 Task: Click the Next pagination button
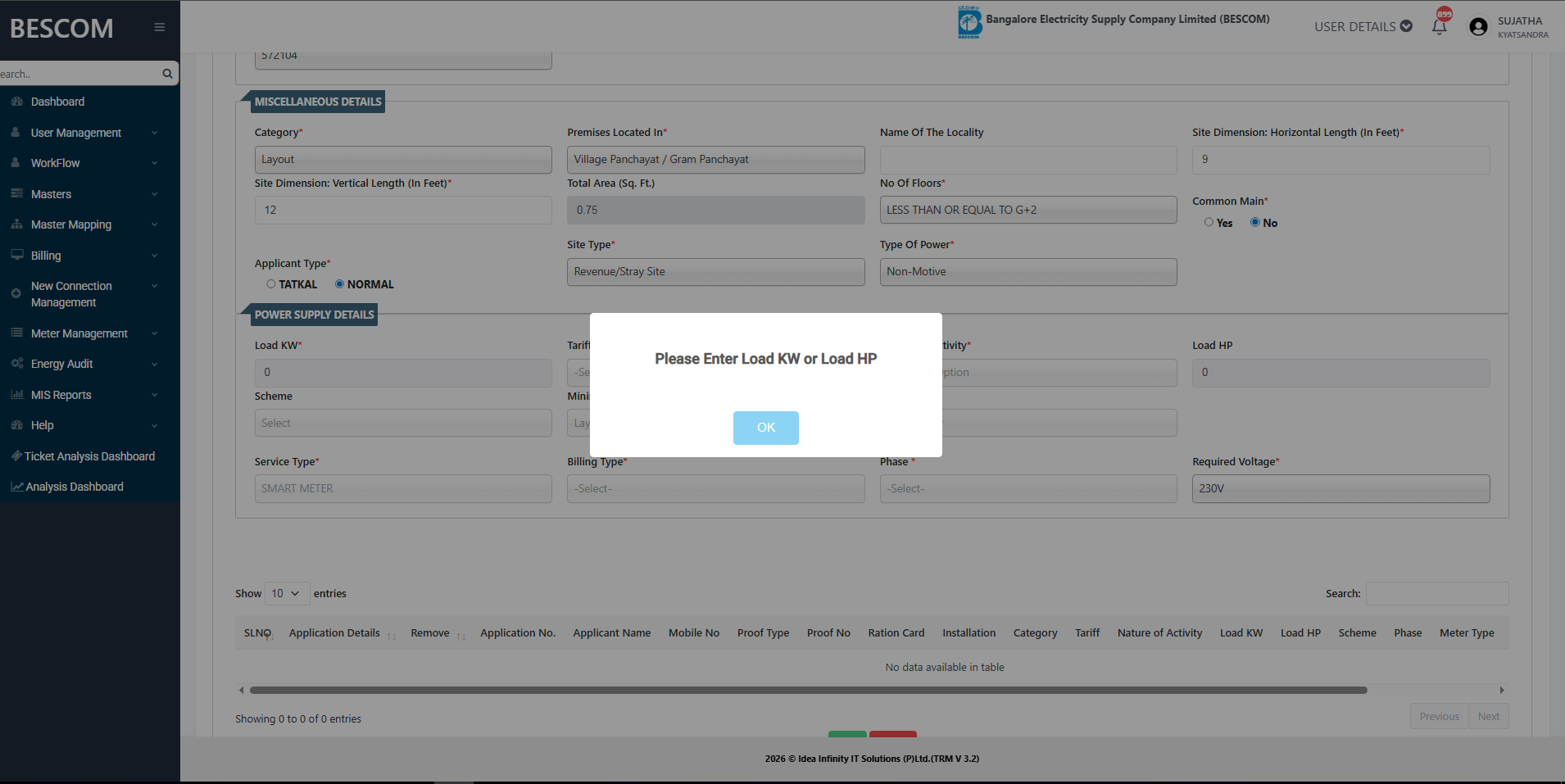click(1489, 716)
